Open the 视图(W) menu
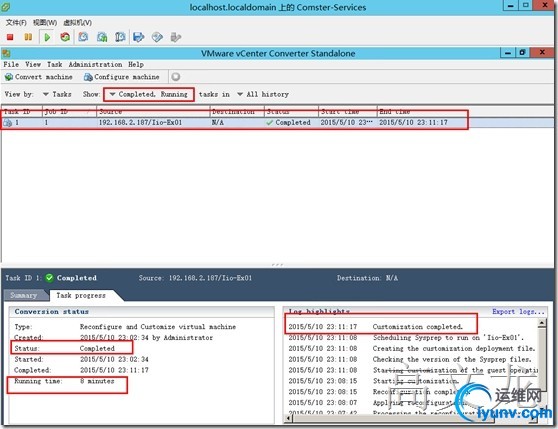Screen dimensions: 558x429 pyautogui.click(x=45, y=23)
